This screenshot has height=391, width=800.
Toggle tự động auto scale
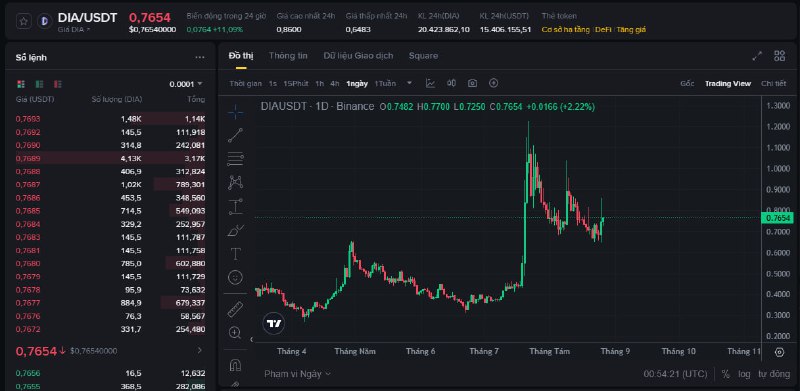(x=773, y=374)
